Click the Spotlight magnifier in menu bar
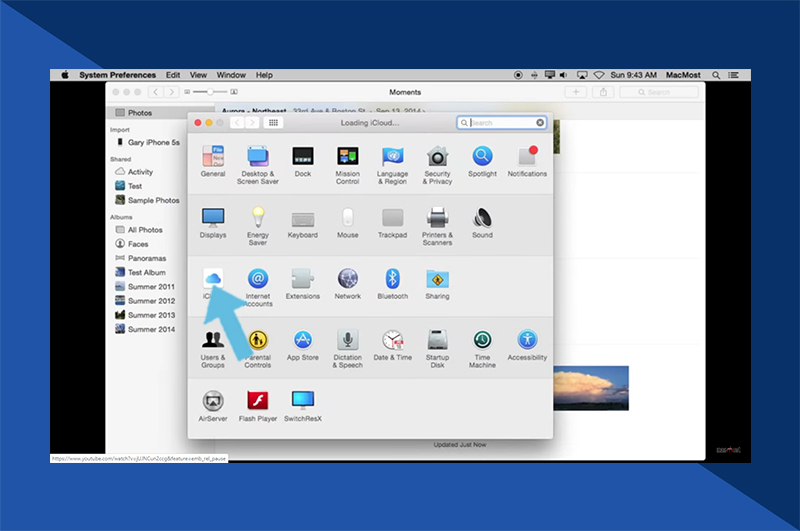The image size is (800, 531). 716,75
